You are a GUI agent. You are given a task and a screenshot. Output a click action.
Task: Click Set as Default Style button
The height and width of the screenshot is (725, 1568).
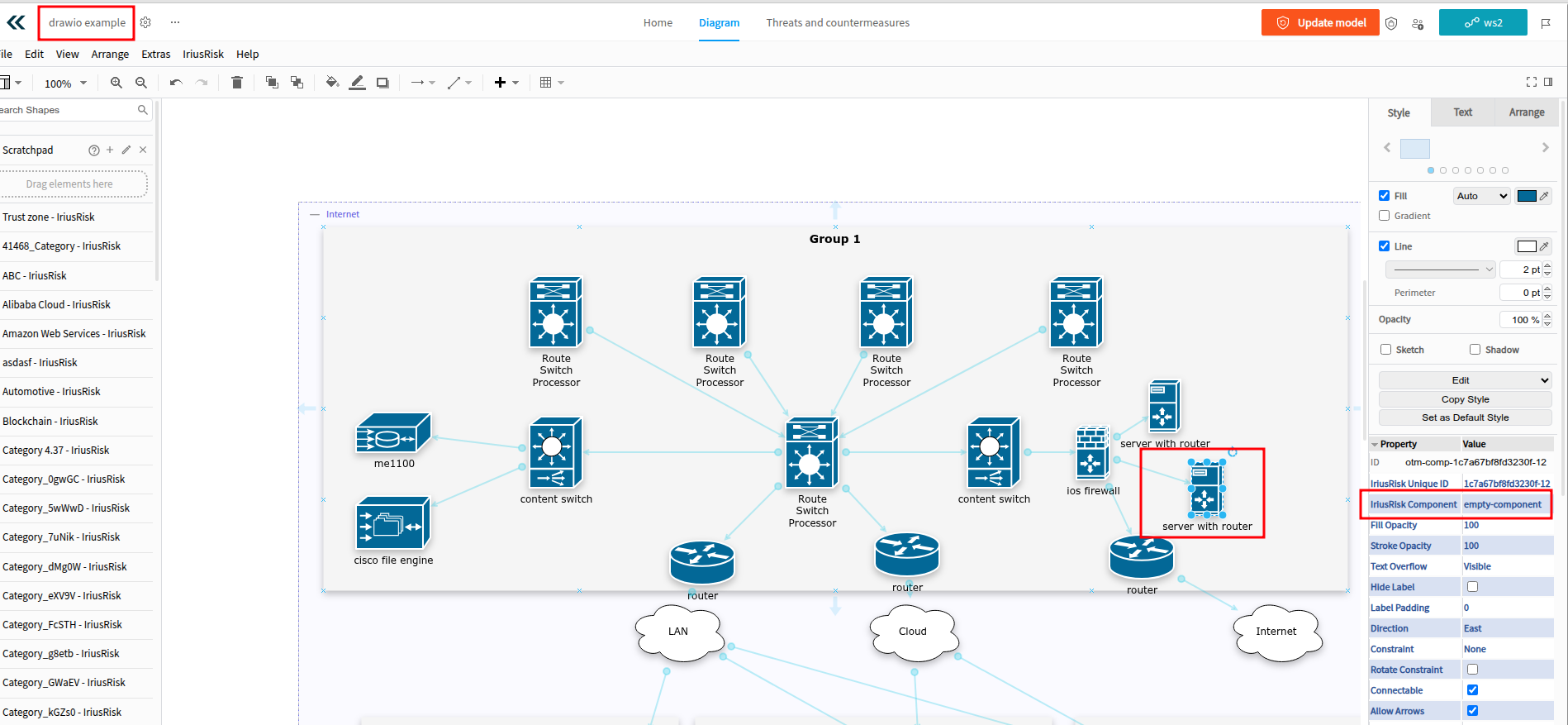pos(1466,417)
